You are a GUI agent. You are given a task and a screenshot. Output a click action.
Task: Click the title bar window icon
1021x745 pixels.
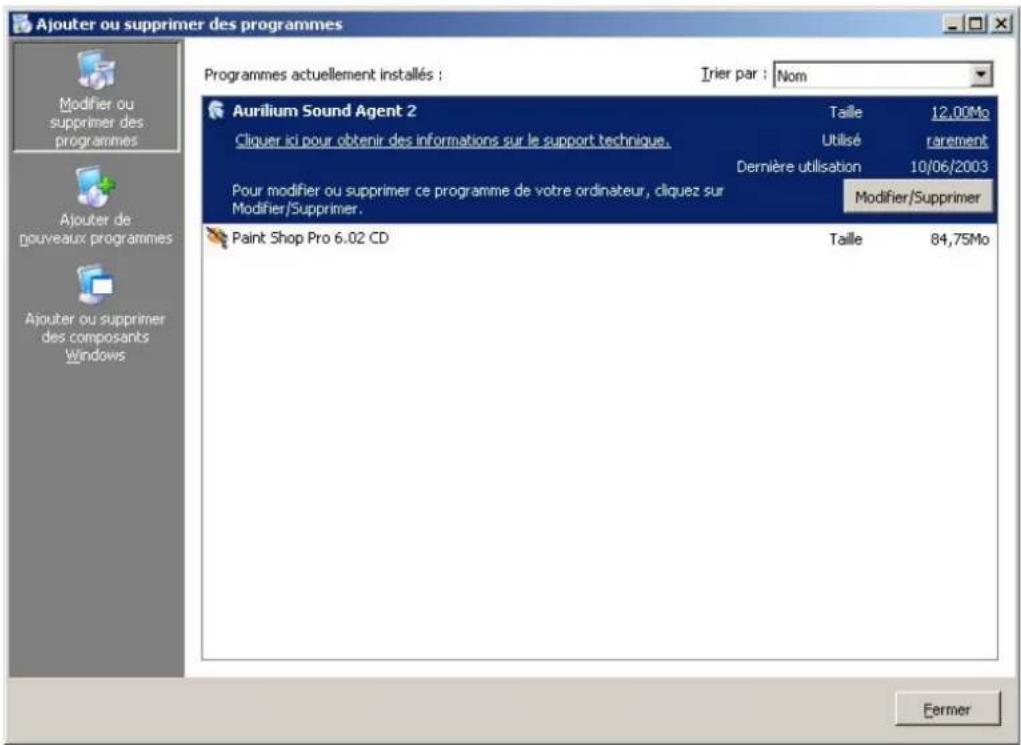point(21,24)
